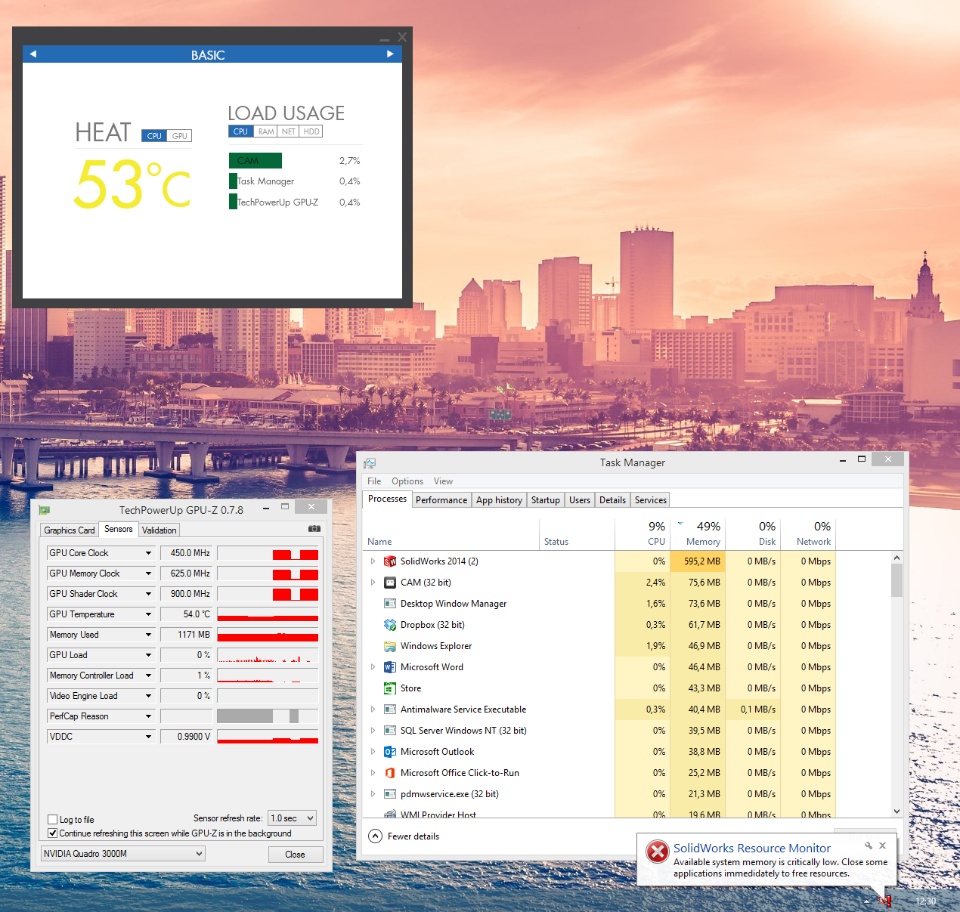Go to previous CAM view with left arrow
The width and height of the screenshot is (960, 912).
pyautogui.click(x=33, y=54)
